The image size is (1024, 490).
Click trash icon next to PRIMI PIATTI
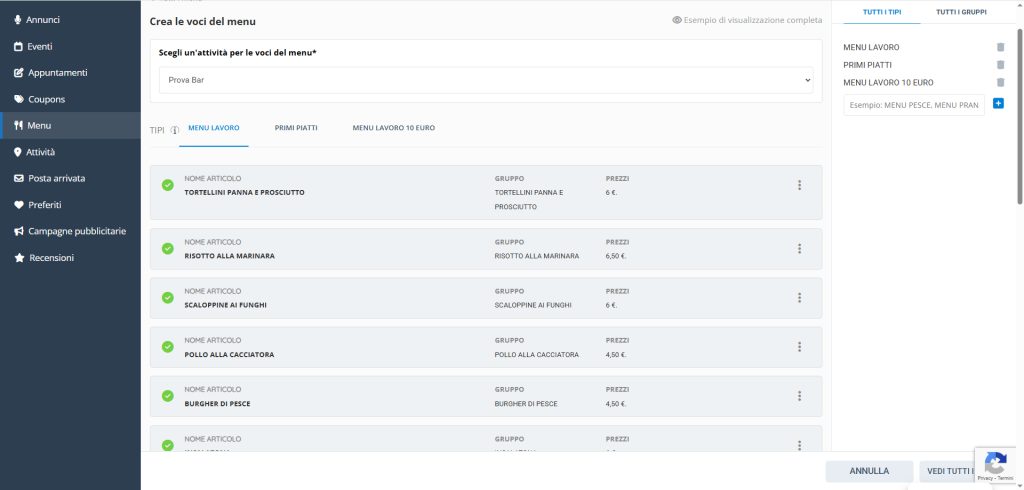pos(1000,65)
